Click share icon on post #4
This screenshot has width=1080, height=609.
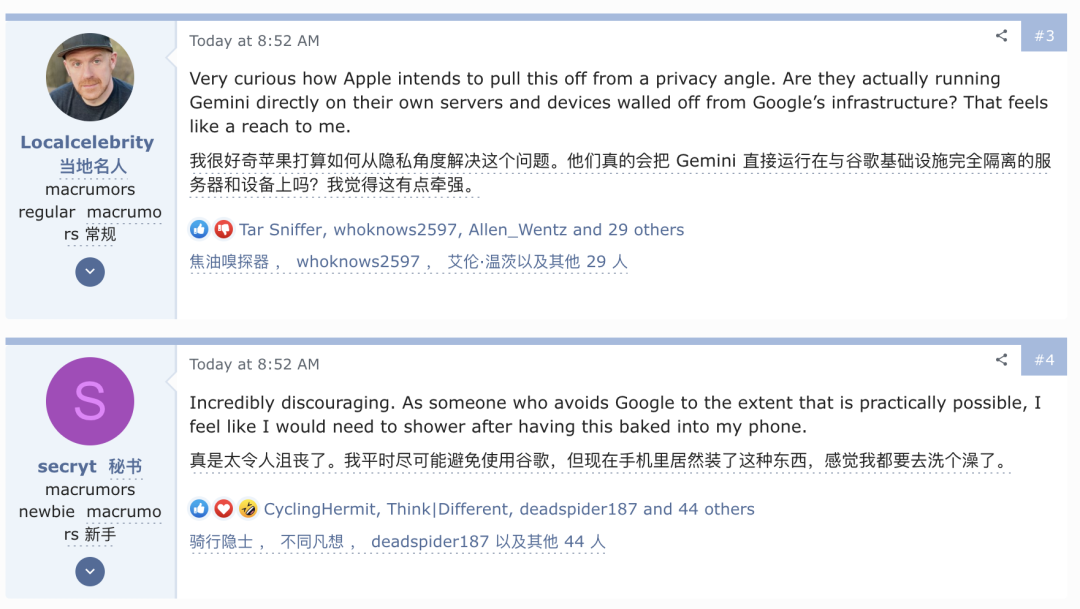[1001, 360]
